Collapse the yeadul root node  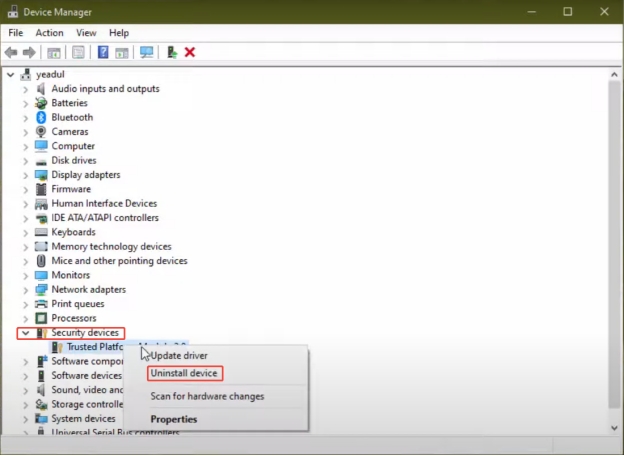pos(11,74)
